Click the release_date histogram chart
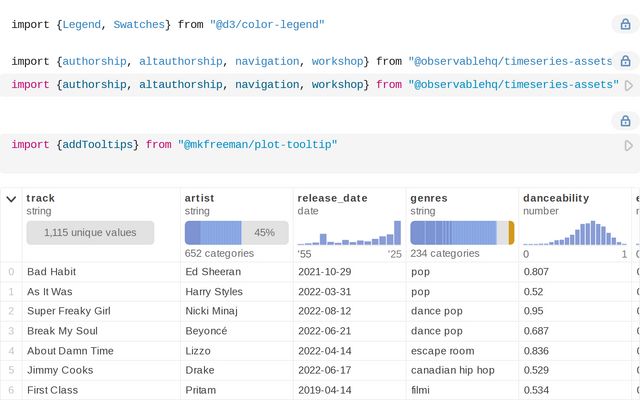The width and height of the screenshot is (640, 400). pos(349,233)
